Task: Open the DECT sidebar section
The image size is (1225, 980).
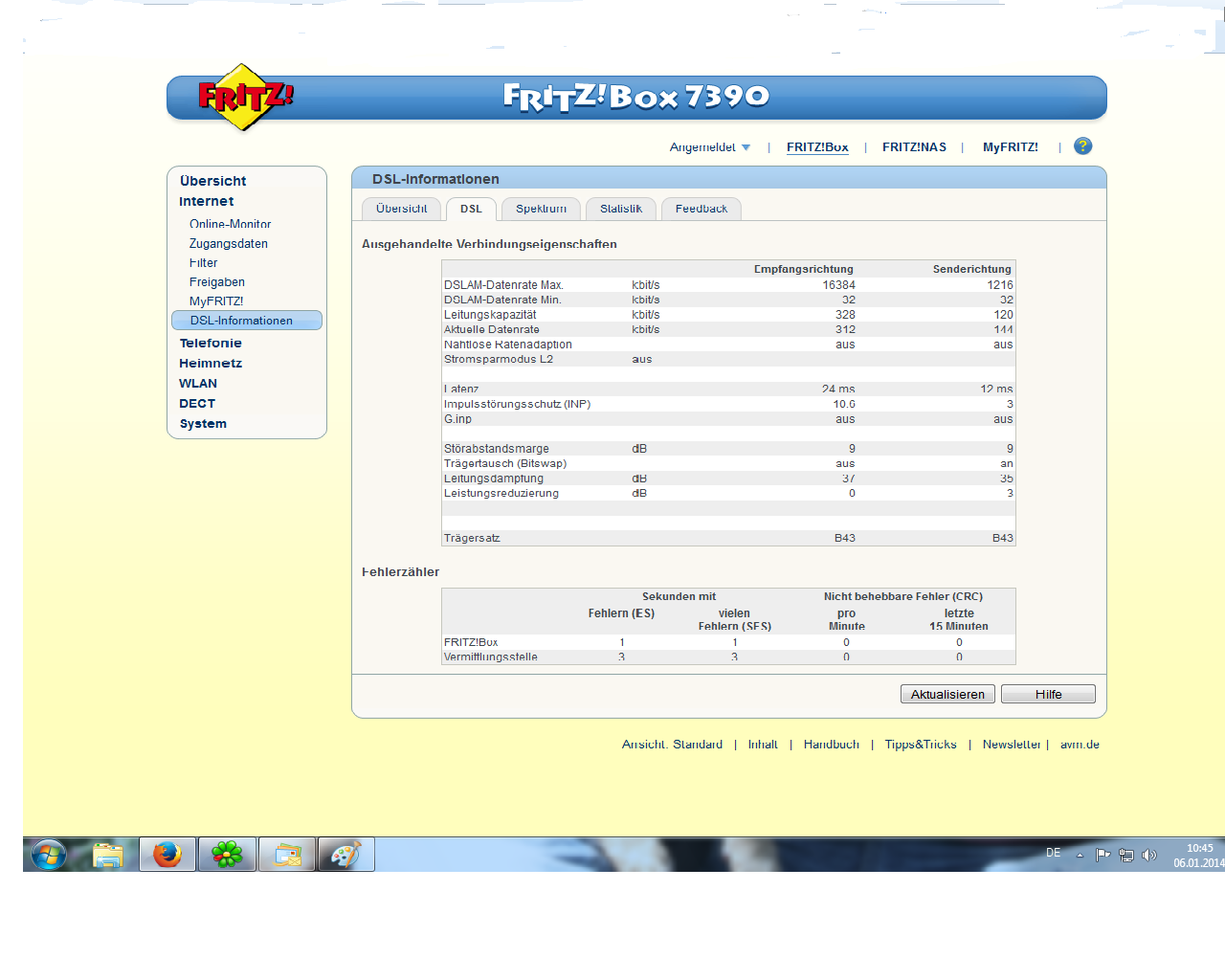Action: pyautogui.click(x=196, y=403)
